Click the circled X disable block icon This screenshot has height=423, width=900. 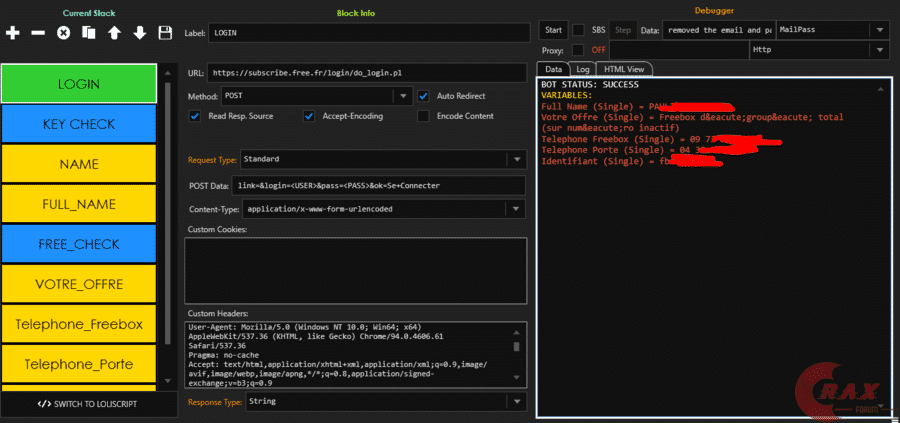pos(63,33)
